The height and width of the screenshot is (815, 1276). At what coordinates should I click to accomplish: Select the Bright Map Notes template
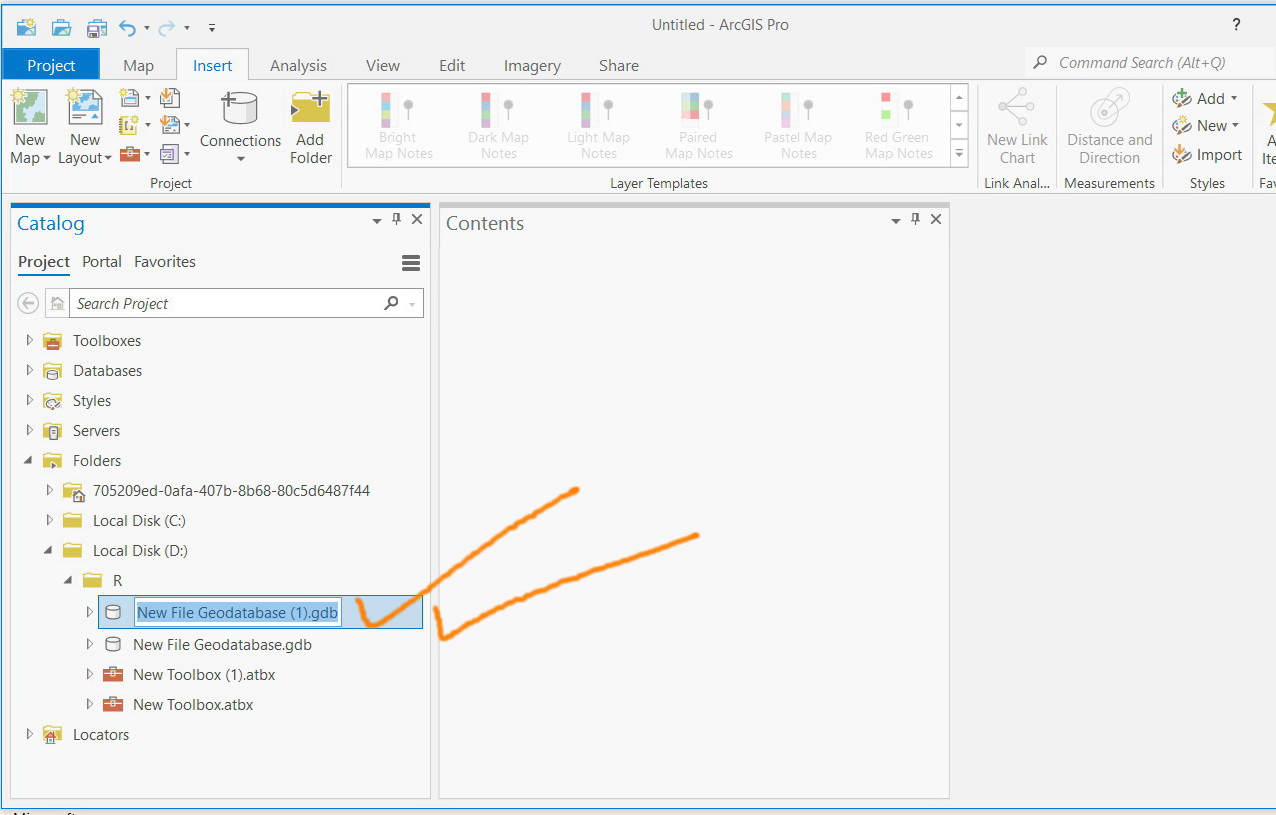tap(398, 125)
